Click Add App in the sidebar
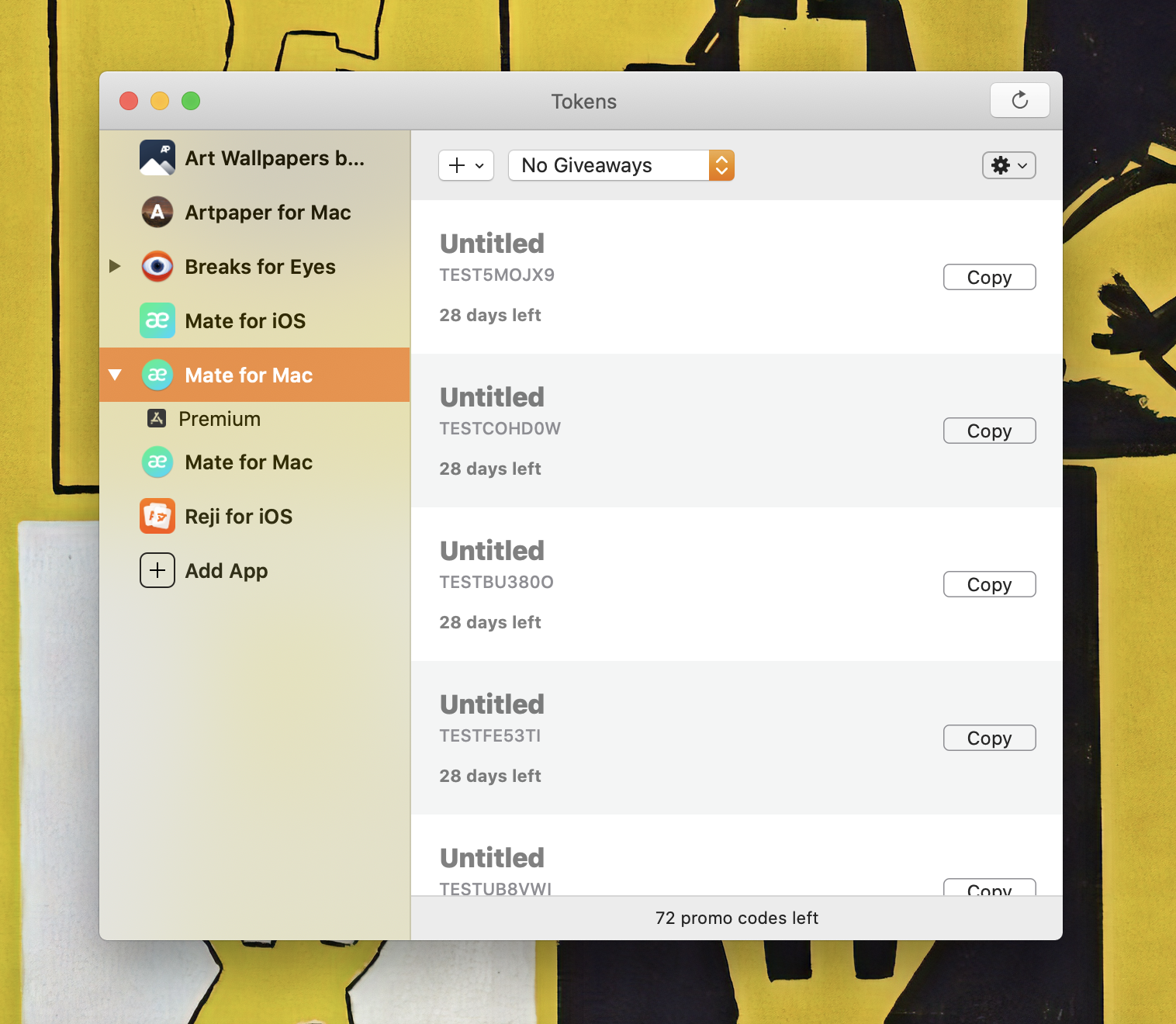Viewport: 1176px width, 1024px height. click(254, 571)
